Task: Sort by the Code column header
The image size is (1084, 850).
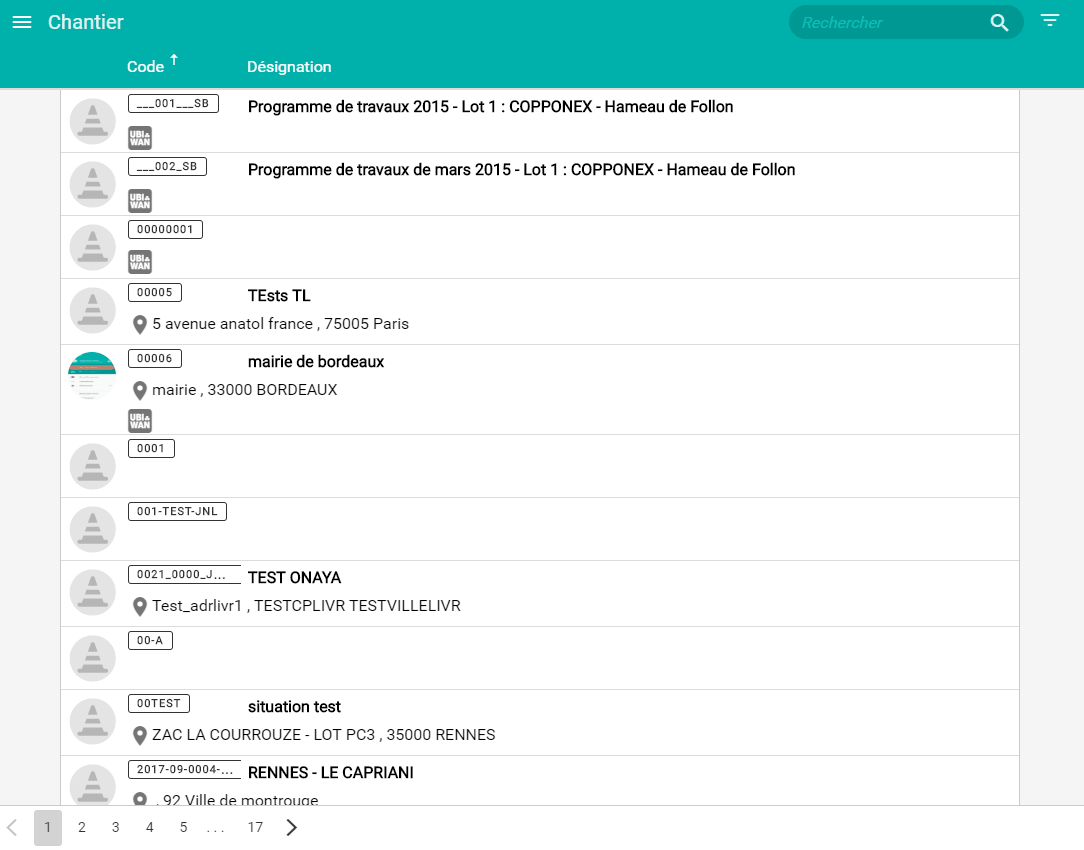Action: click(145, 67)
